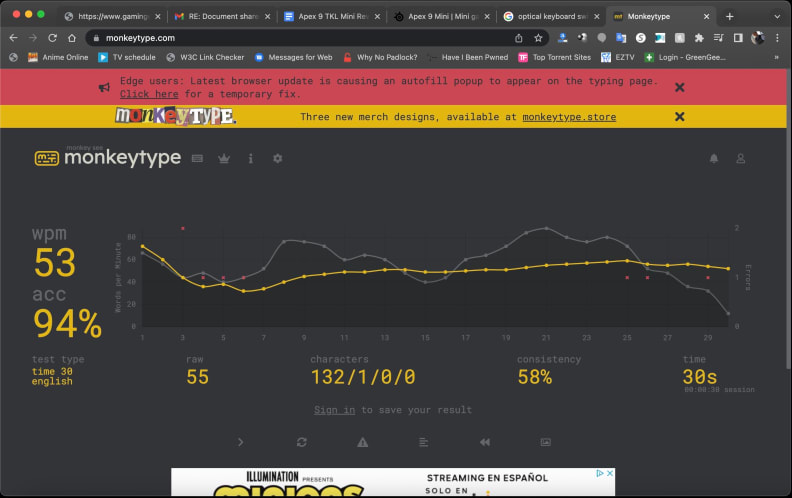Viewport: 792px width, 498px height.
Task: Open the tab search dropdown chevron
Action: click(777, 16)
